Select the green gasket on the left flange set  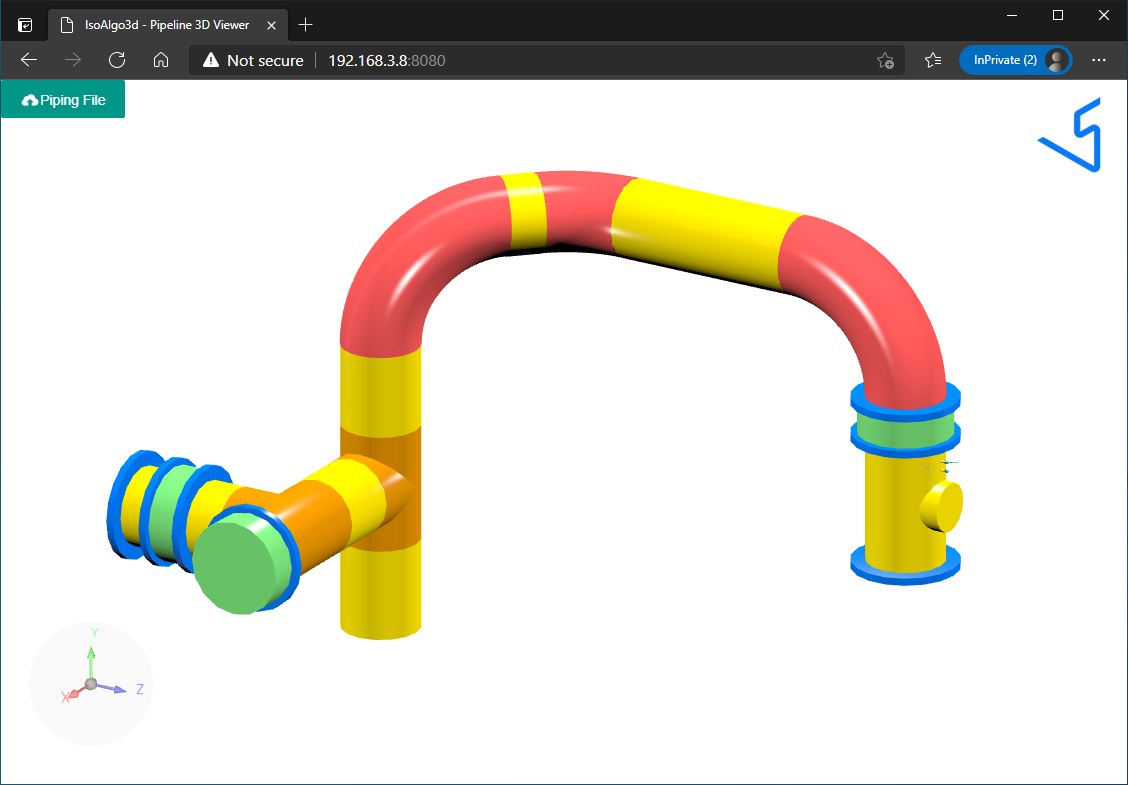(x=170, y=512)
